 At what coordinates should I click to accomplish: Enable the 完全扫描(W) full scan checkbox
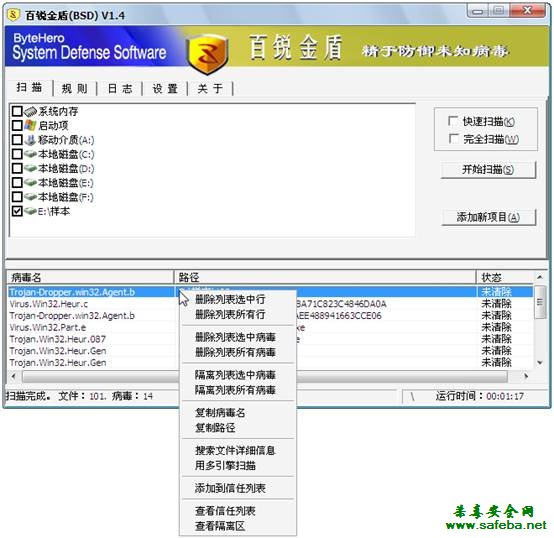pyautogui.click(x=453, y=138)
